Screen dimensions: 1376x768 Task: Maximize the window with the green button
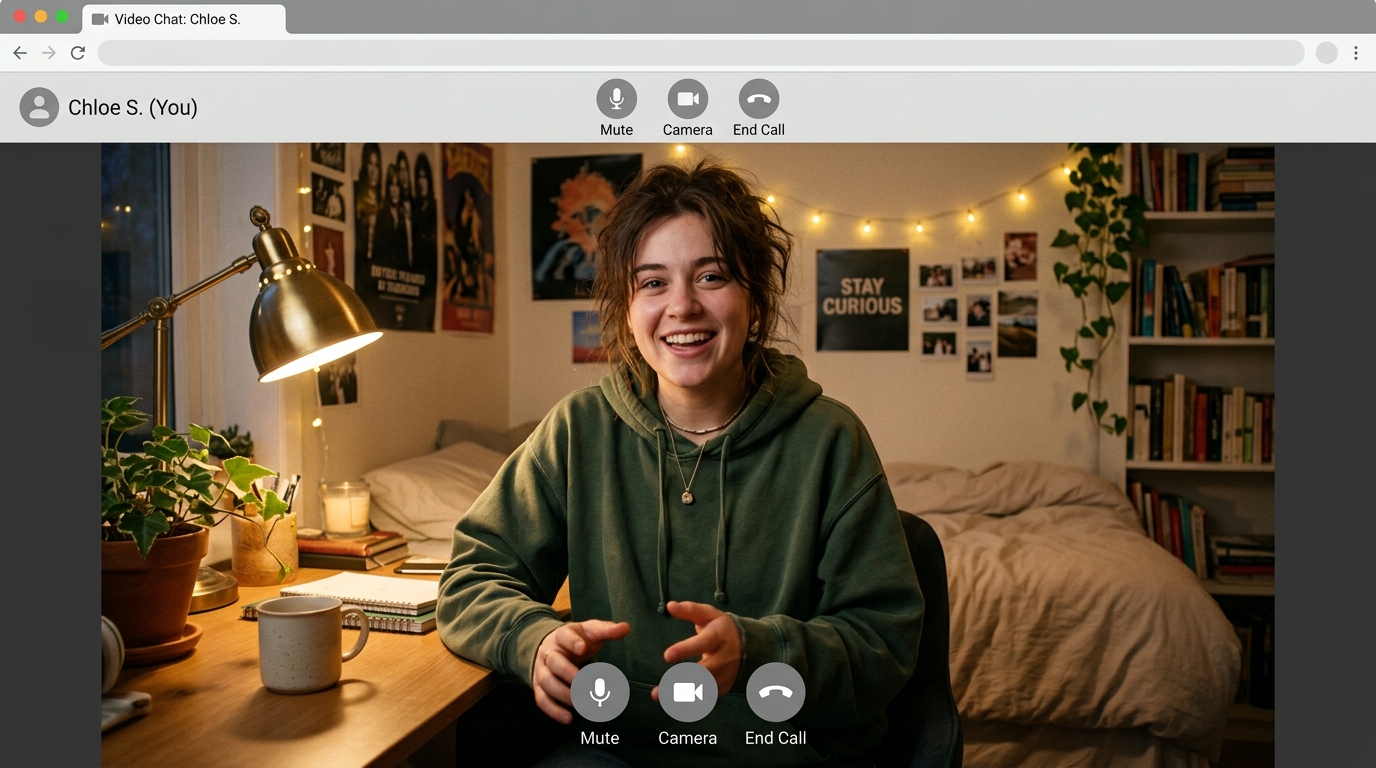(63, 17)
